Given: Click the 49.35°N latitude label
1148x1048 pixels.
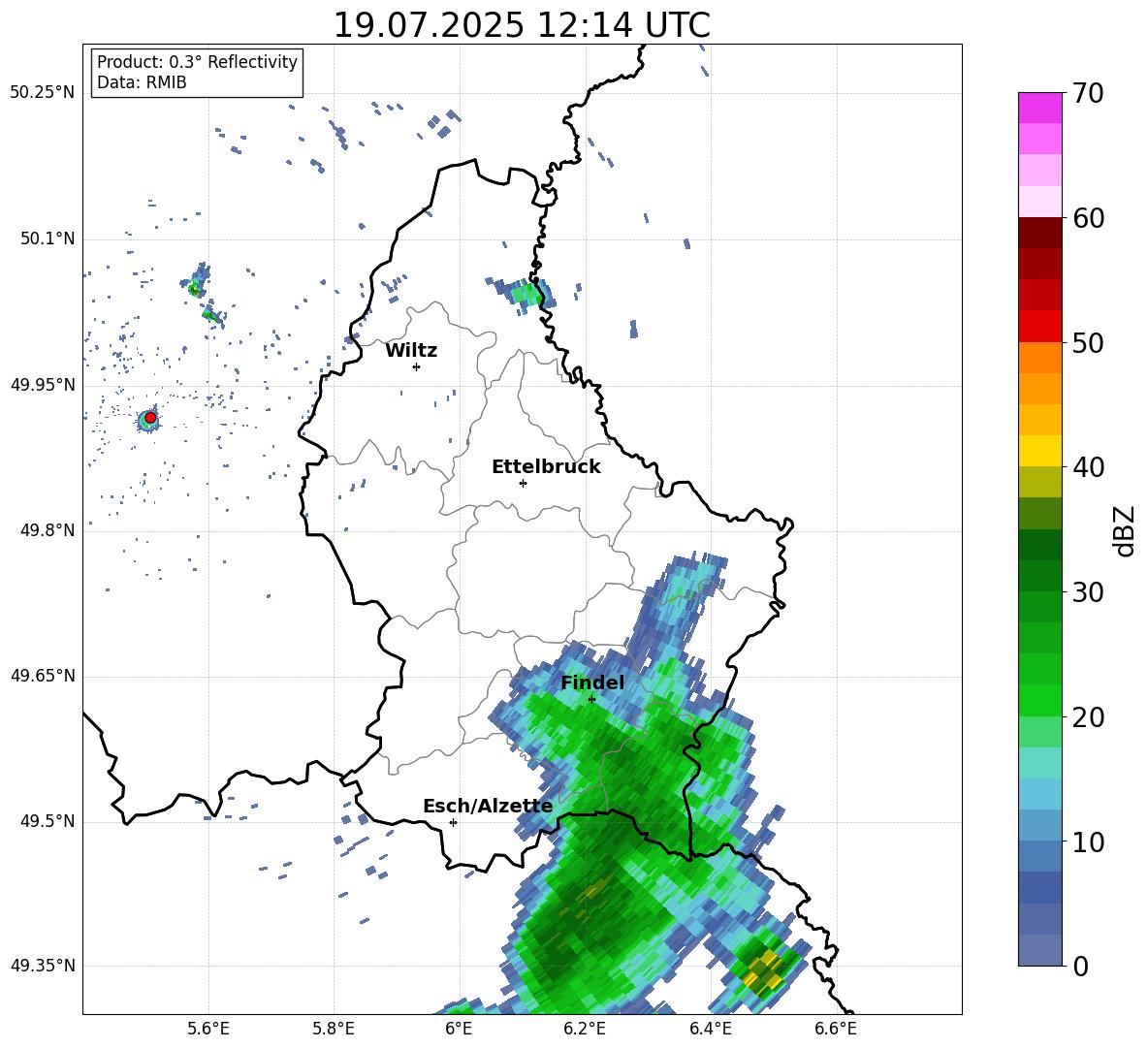Looking at the screenshot, I should point(42,966).
